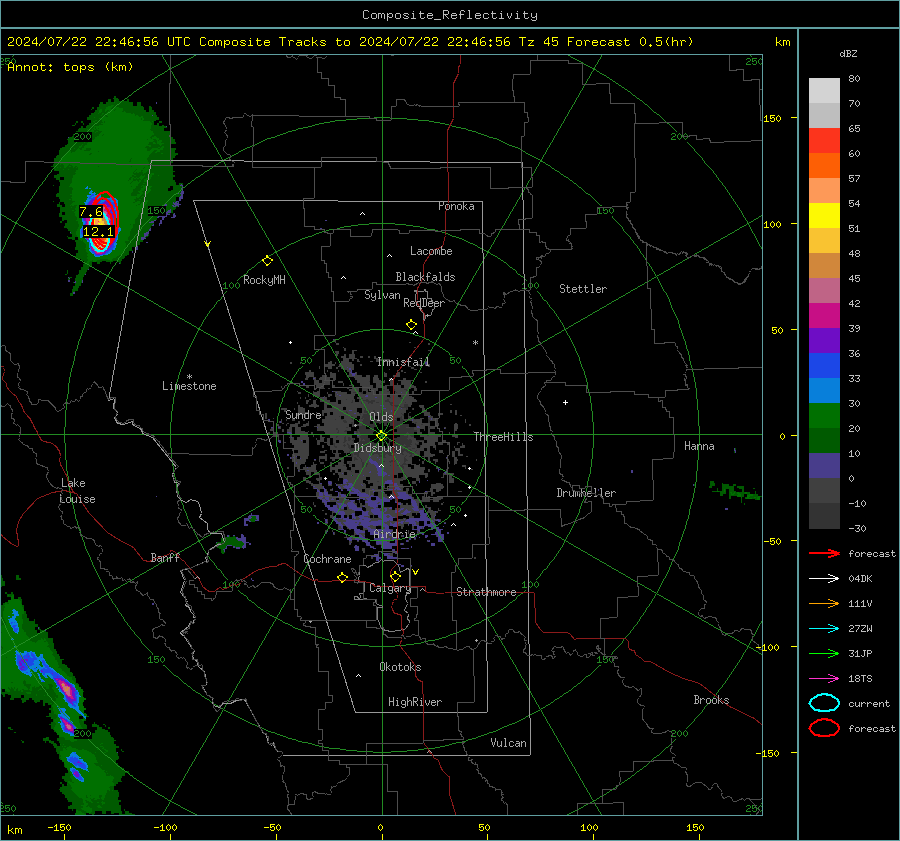The image size is (900, 841).
Task: Click the yellow 54 dBZ color swatch
Action: (824, 215)
